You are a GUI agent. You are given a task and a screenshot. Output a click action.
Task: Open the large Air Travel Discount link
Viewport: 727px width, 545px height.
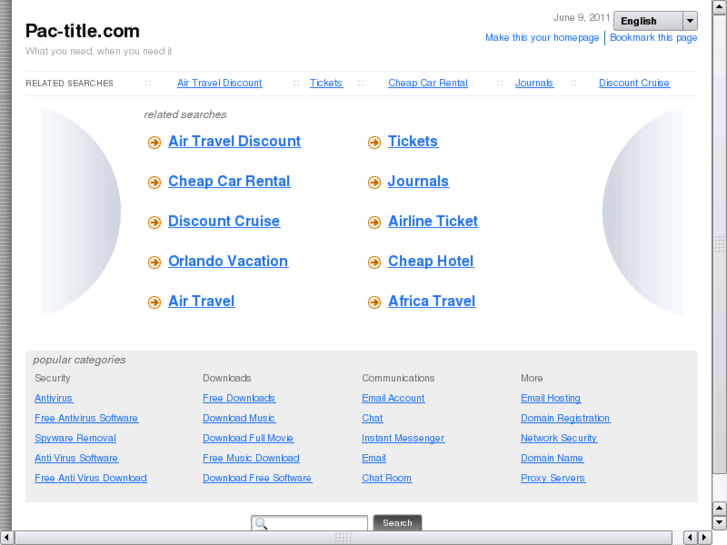click(235, 141)
